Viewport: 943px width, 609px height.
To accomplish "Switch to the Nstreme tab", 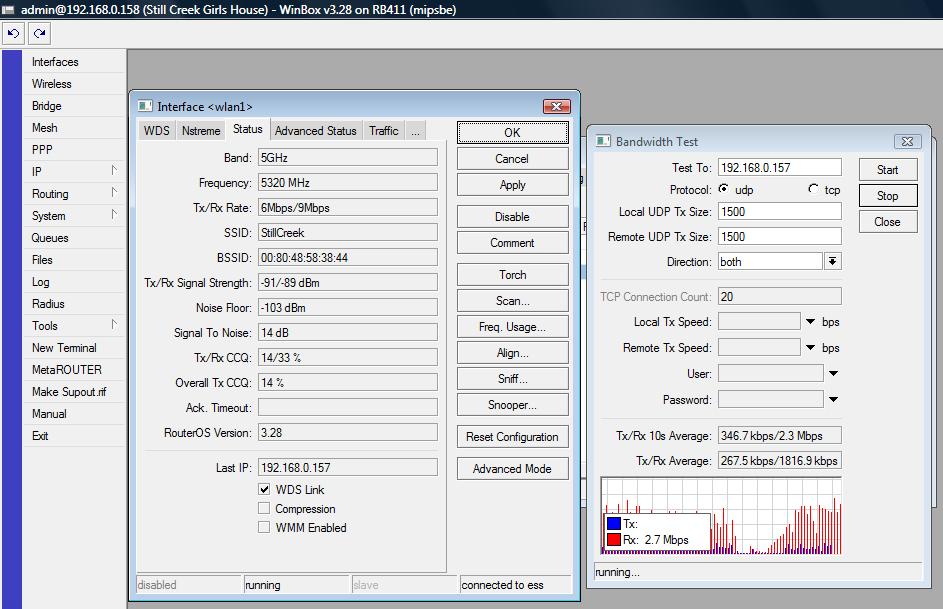I will pos(201,129).
